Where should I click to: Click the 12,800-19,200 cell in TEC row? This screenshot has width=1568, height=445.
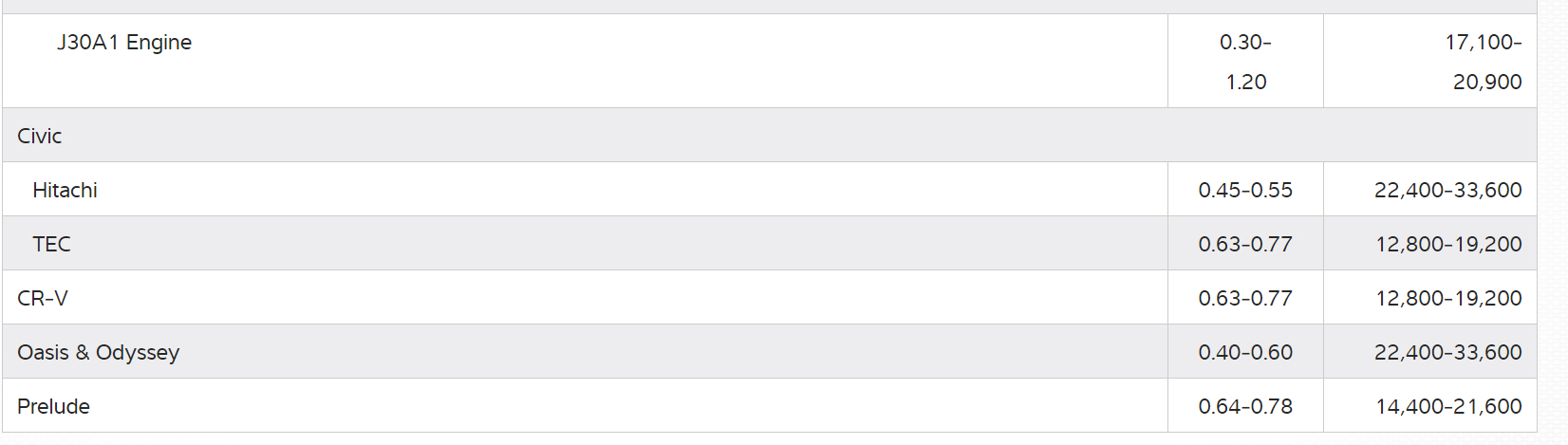pos(1448,244)
